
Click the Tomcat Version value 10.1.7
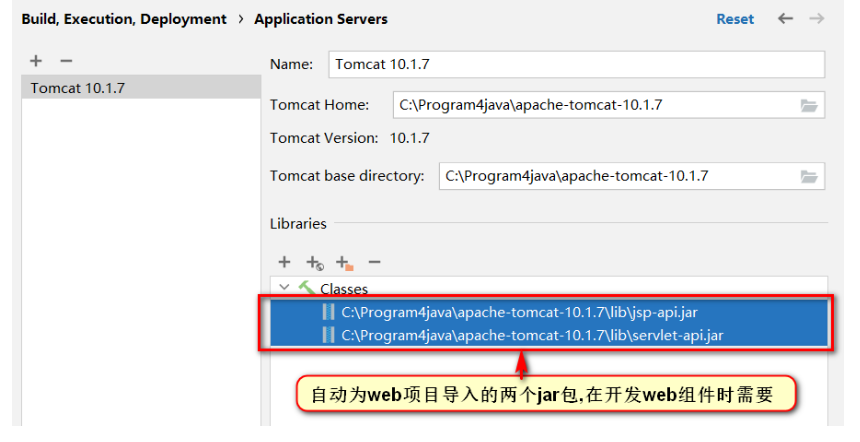click(410, 138)
